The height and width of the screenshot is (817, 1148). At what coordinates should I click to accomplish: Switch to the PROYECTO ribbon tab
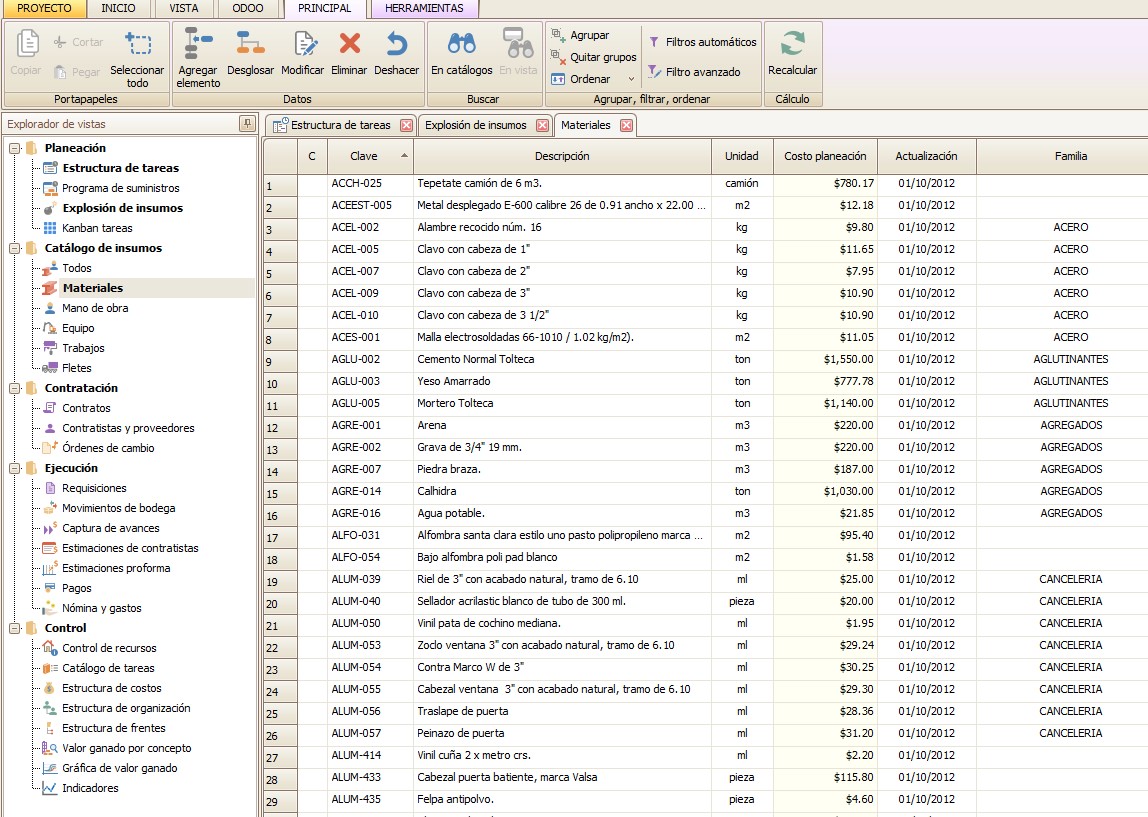pyautogui.click(x=44, y=9)
